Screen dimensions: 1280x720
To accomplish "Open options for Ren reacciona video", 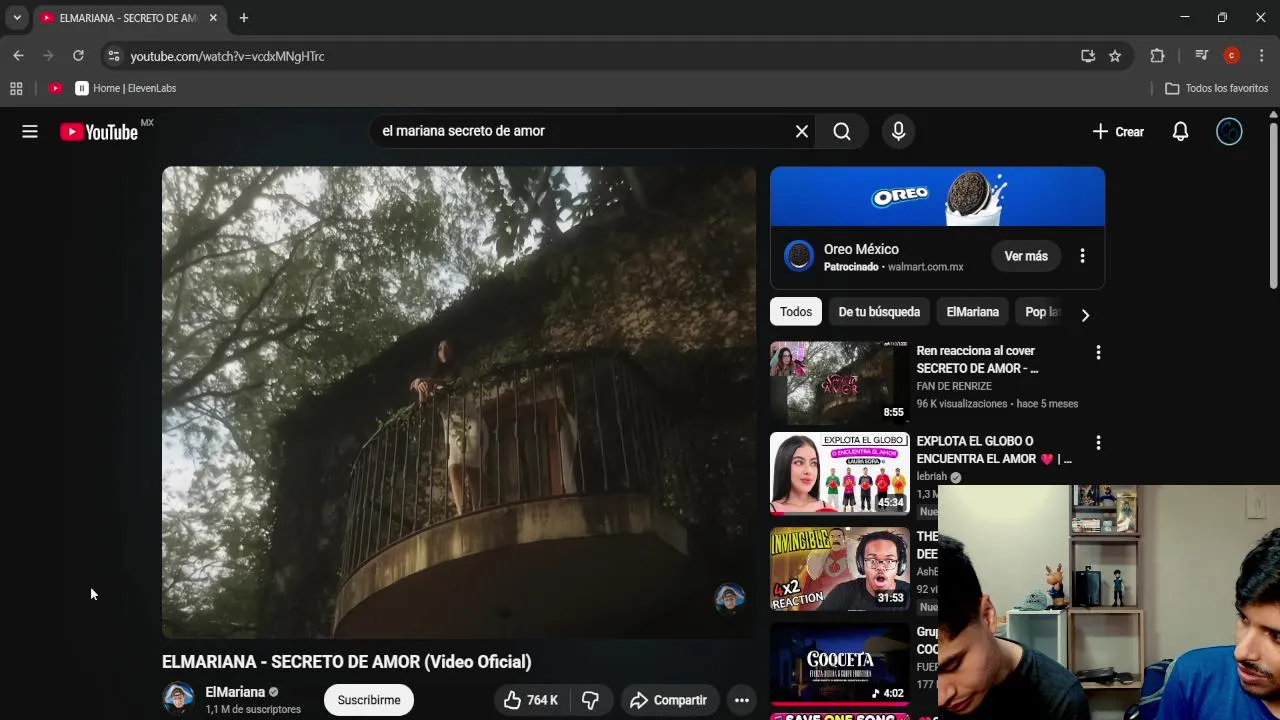I will (x=1098, y=352).
